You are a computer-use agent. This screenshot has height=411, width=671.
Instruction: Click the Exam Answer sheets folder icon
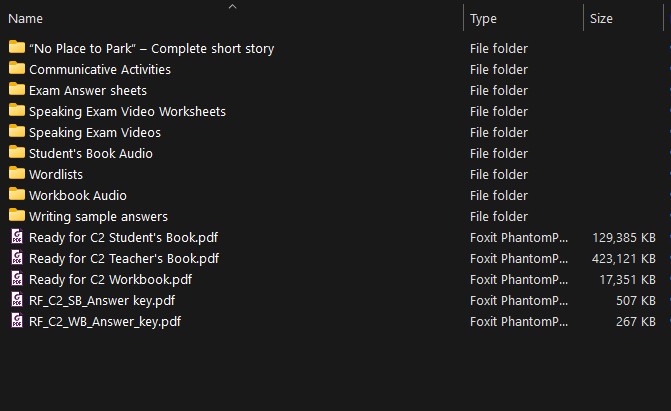17,90
